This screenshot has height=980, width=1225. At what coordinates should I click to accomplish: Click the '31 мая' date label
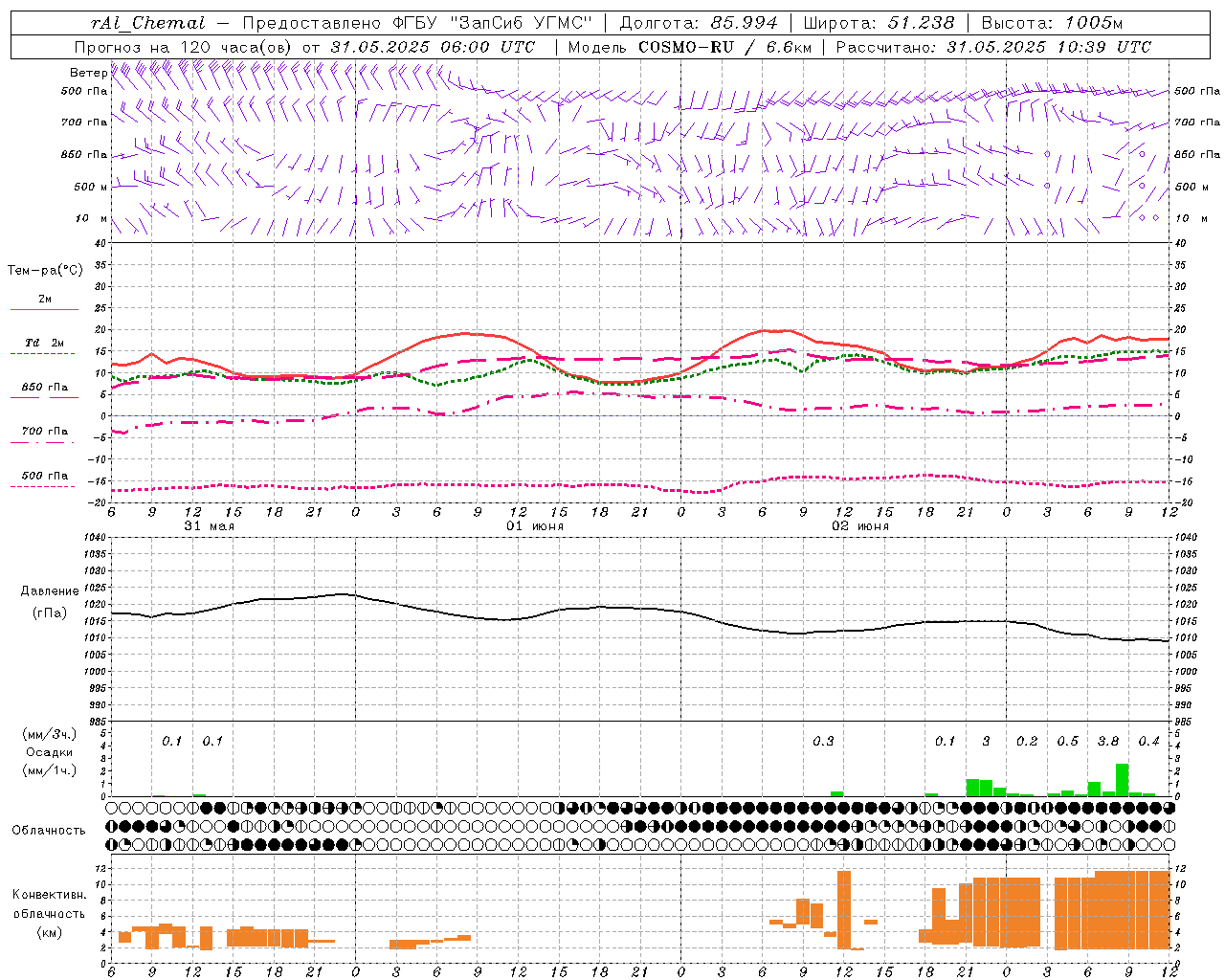pos(209,526)
